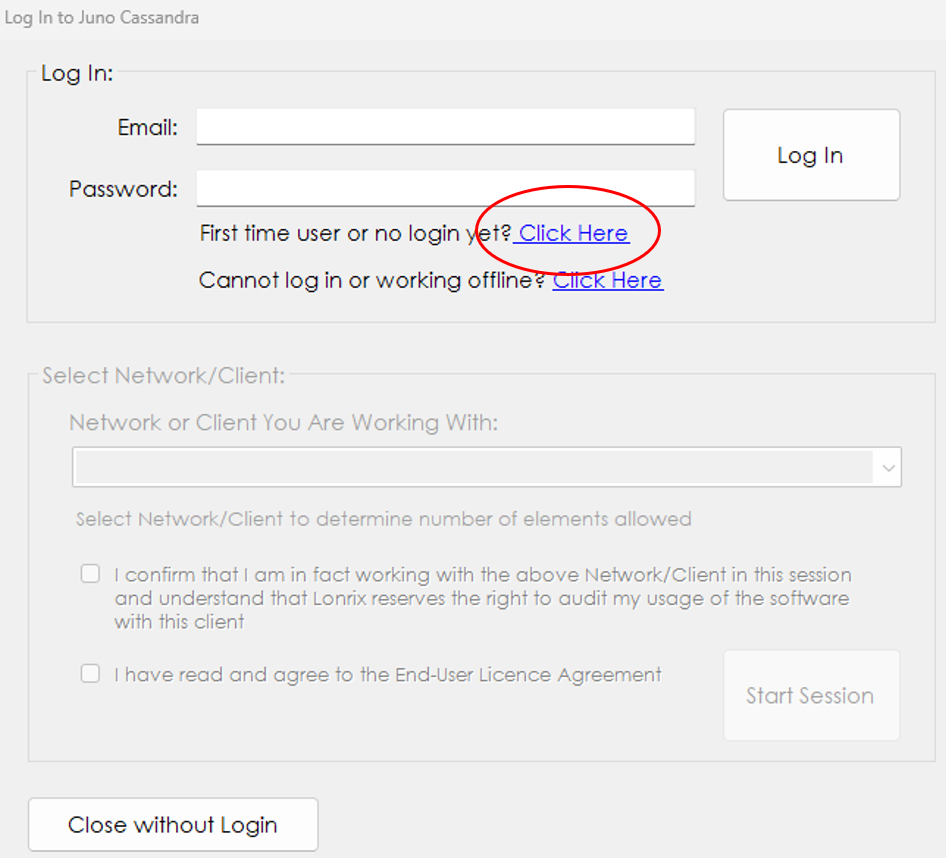Image resolution: width=946 pixels, height=858 pixels.
Task: Focus the Password input field
Action: [x=445, y=188]
